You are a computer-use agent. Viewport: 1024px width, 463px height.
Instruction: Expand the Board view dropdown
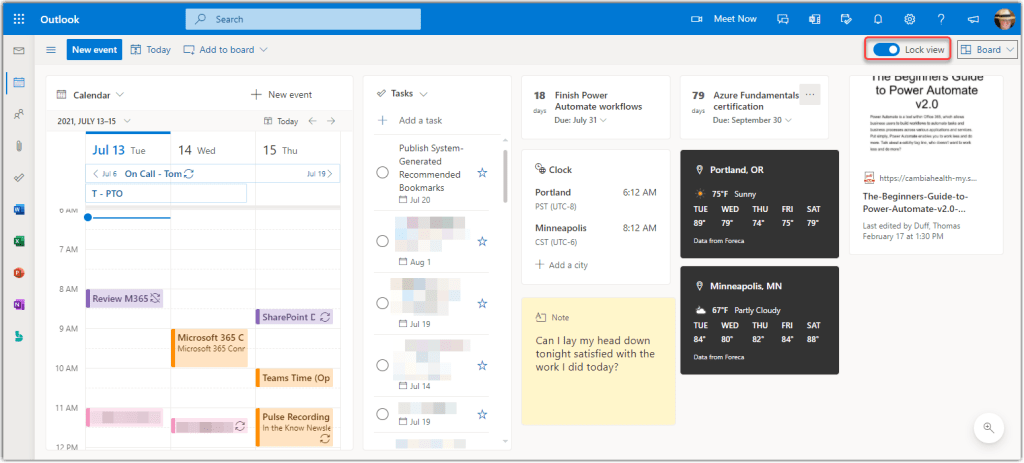tap(987, 49)
